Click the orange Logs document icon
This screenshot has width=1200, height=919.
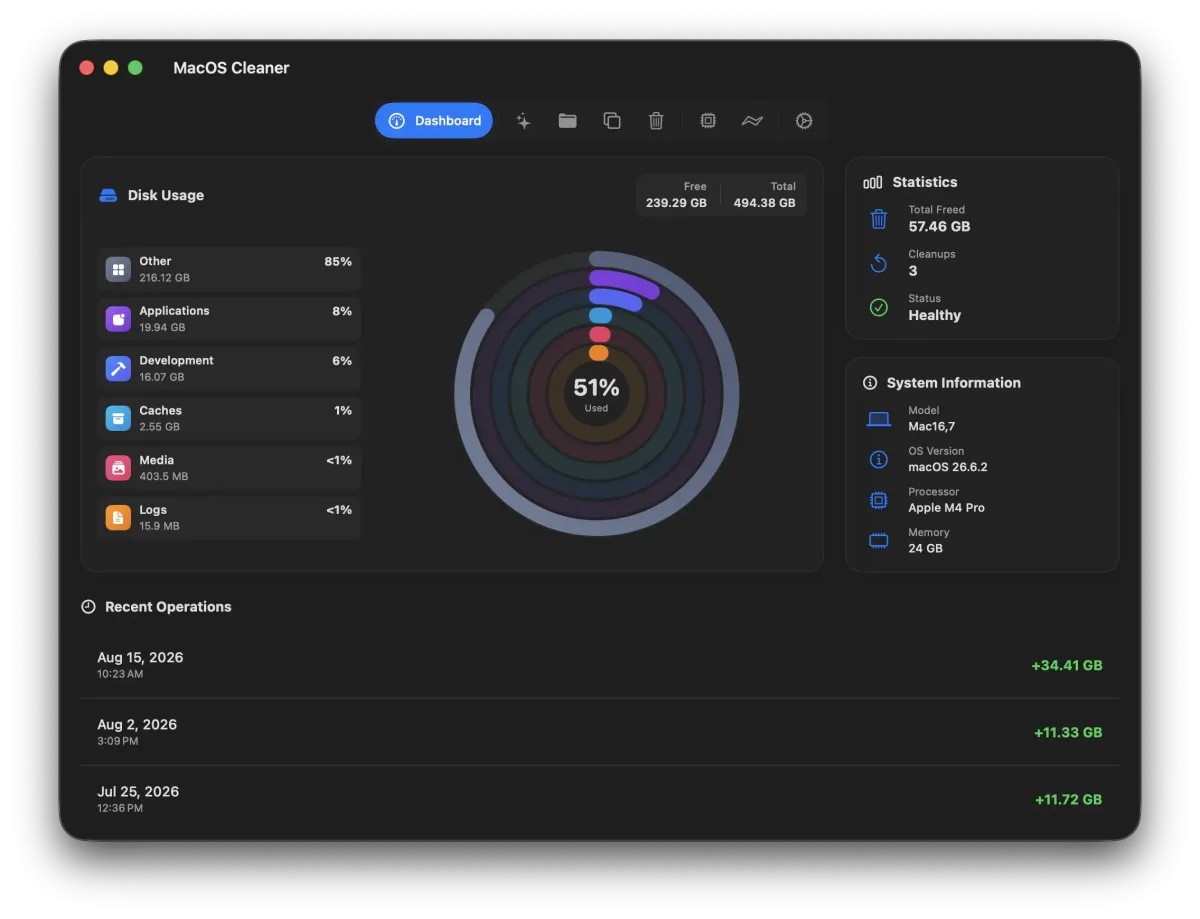tap(118, 518)
